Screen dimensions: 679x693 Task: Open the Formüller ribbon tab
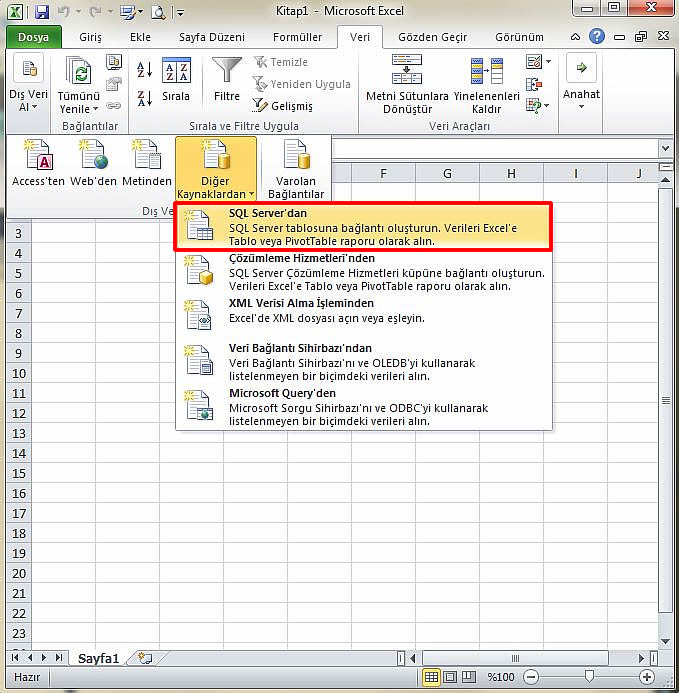point(298,37)
